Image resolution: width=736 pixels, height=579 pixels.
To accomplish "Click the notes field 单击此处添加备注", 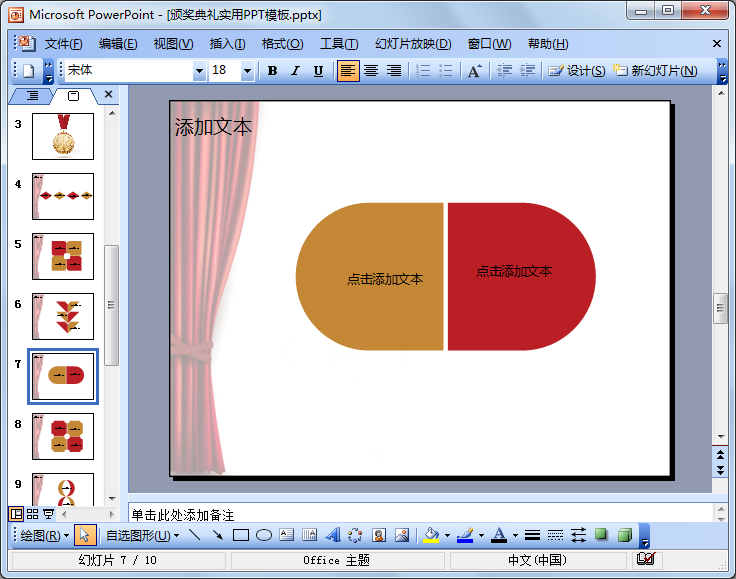I will click(421, 515).
